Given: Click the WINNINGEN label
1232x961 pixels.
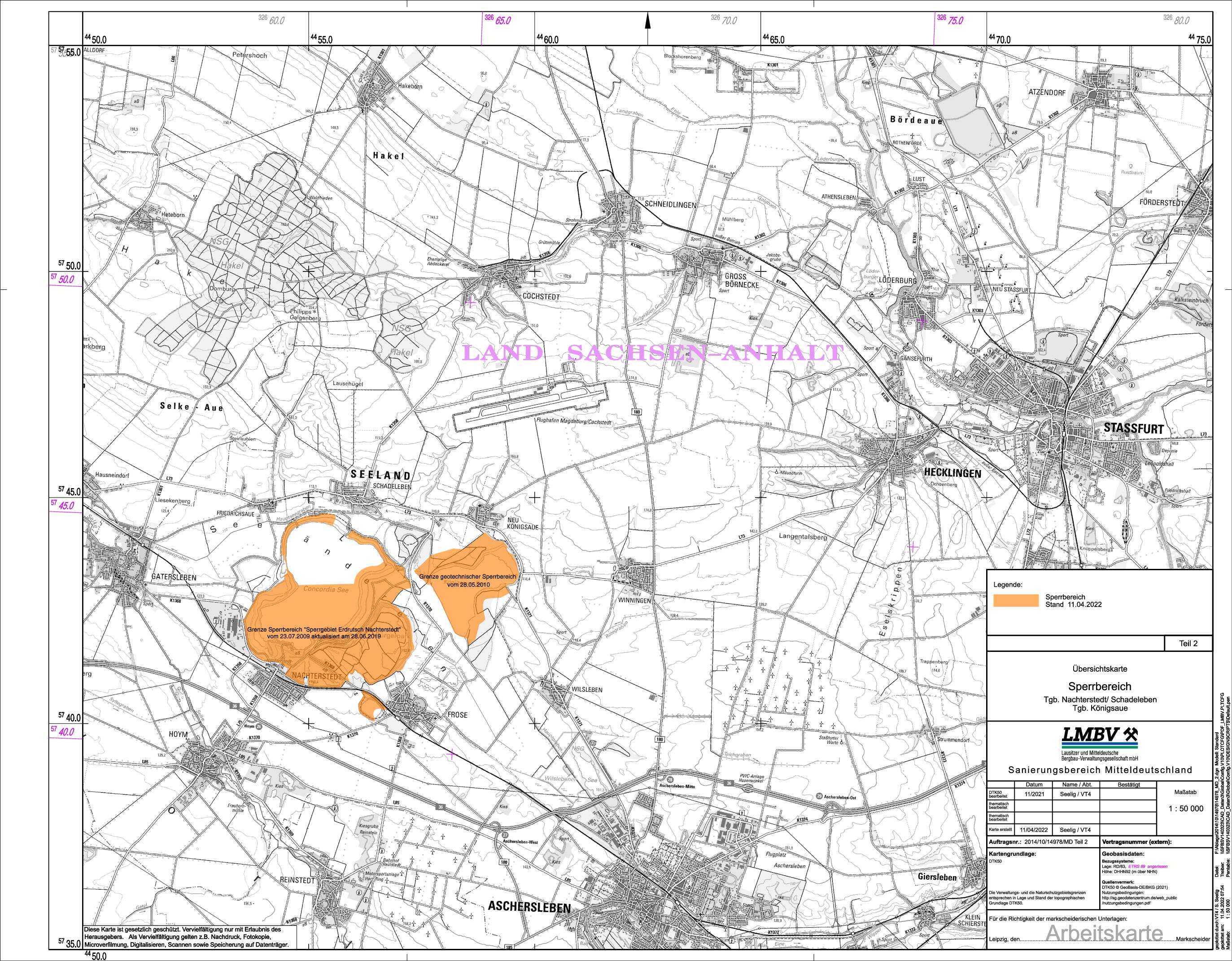Looking at the screenshot, I should tap(633, 600).
